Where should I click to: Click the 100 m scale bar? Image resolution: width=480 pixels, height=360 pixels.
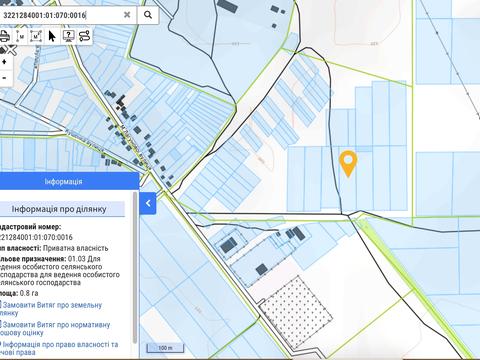(x=165, y=348)
